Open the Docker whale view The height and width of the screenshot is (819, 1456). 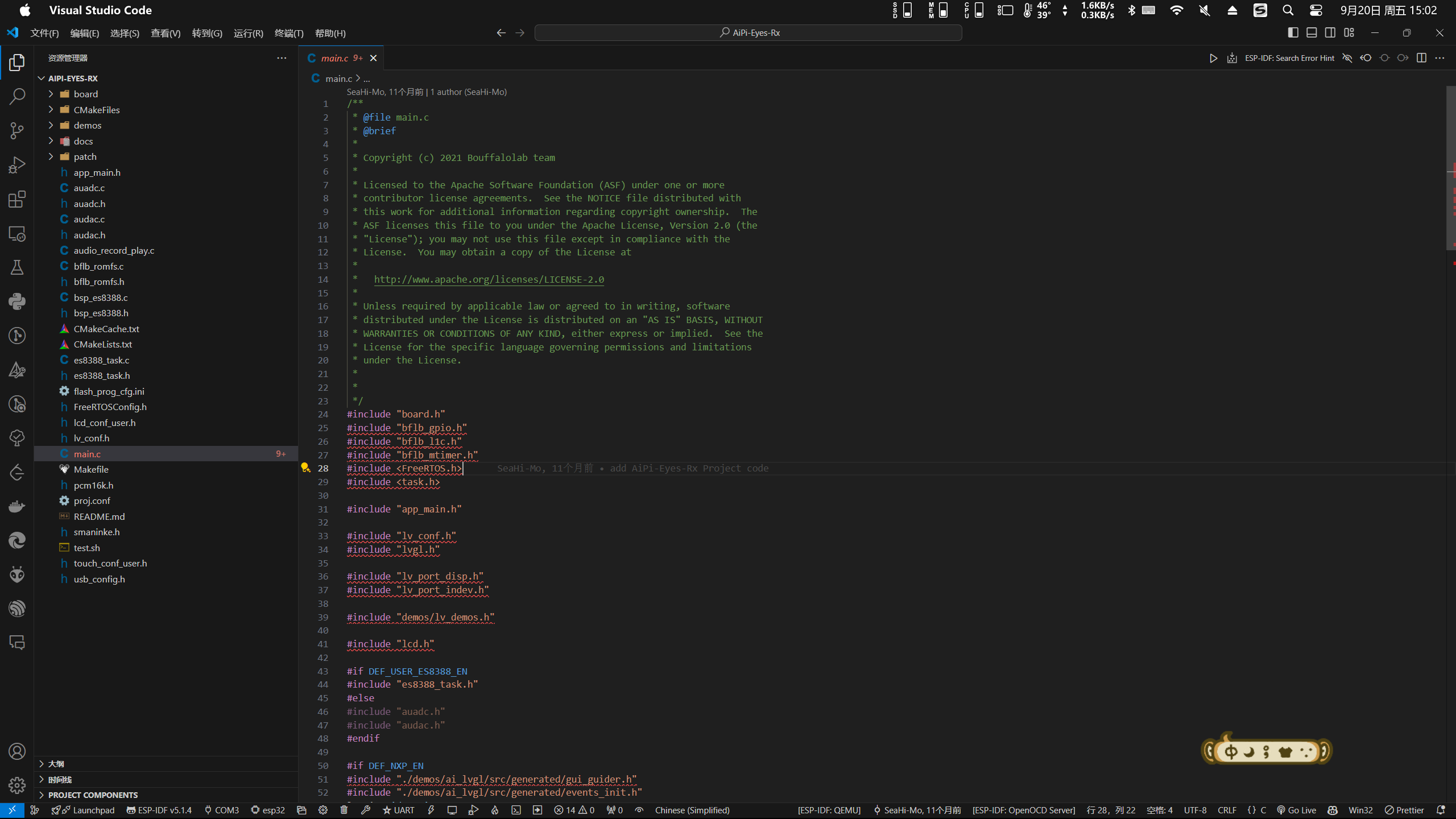(17, 506)
